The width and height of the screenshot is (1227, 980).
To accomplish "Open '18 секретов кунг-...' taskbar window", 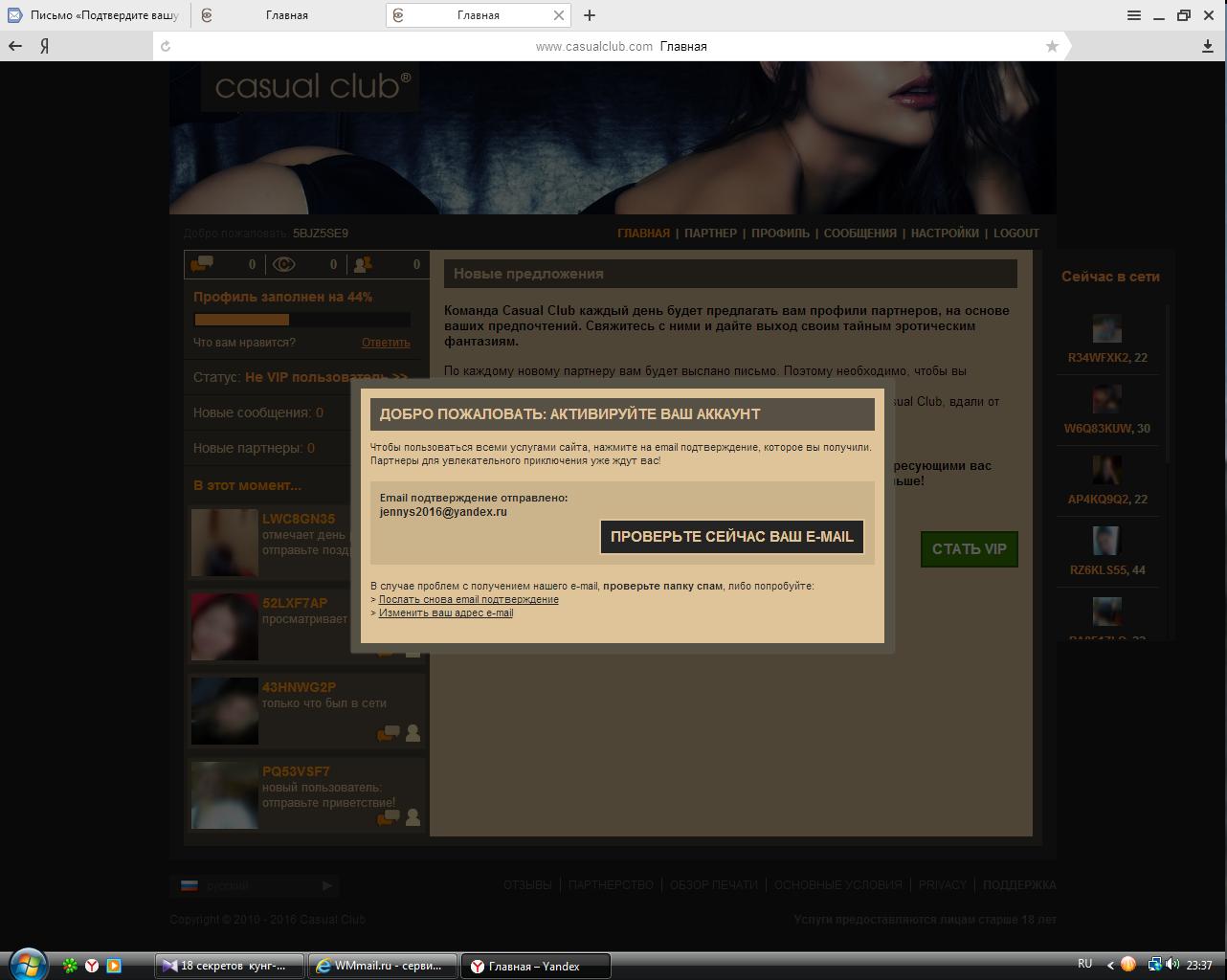I will point(230,966).
